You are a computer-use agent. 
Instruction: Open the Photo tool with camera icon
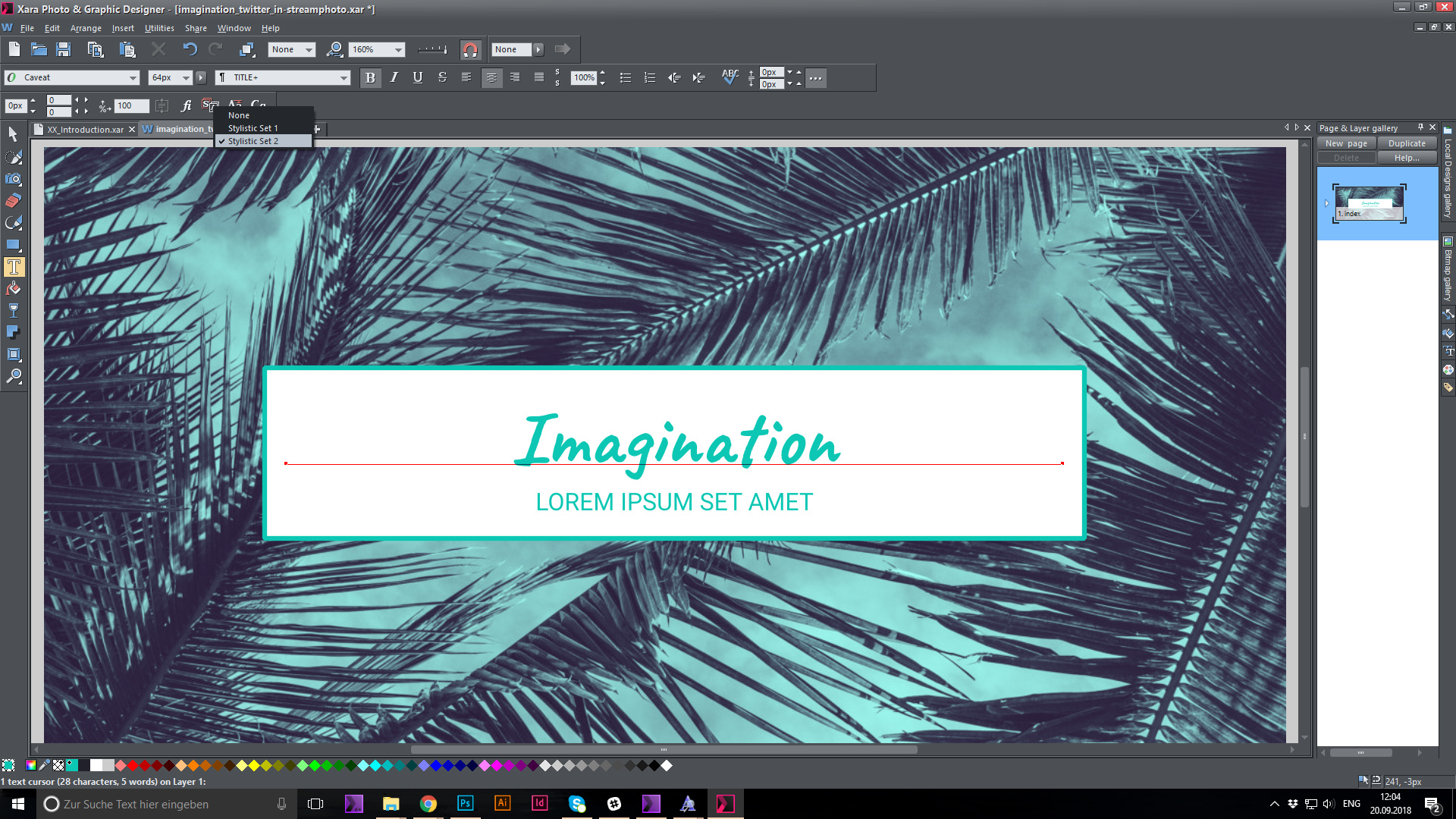coord(13,179)
